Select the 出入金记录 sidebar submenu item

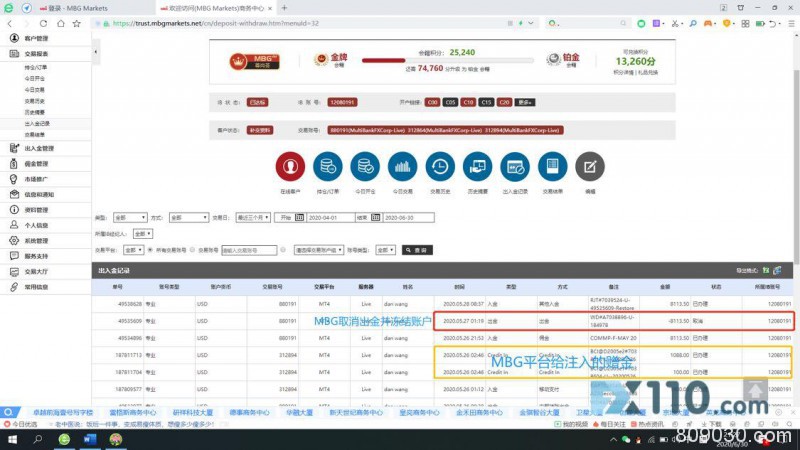[x=37, y=123]
